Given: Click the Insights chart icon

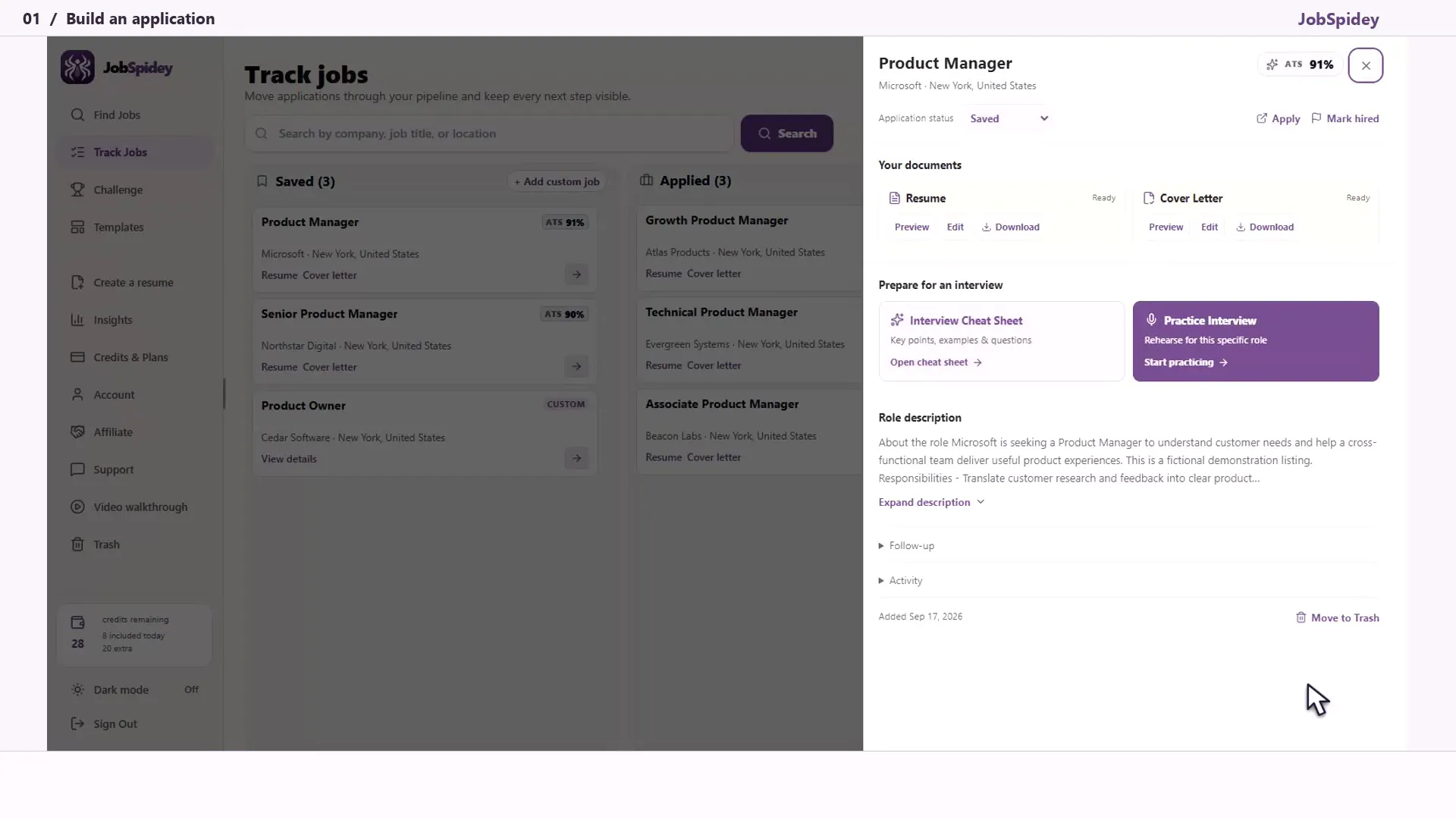Looking at the screenshot, I should pyautogui.click(x=77, y=320).
